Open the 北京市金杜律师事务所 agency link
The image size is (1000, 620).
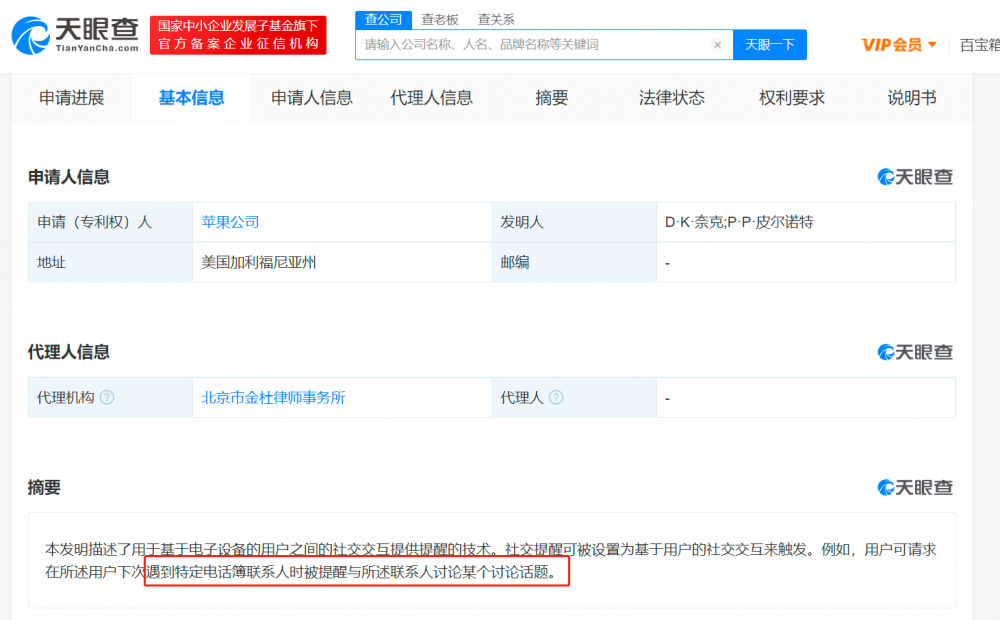(273, 397)
